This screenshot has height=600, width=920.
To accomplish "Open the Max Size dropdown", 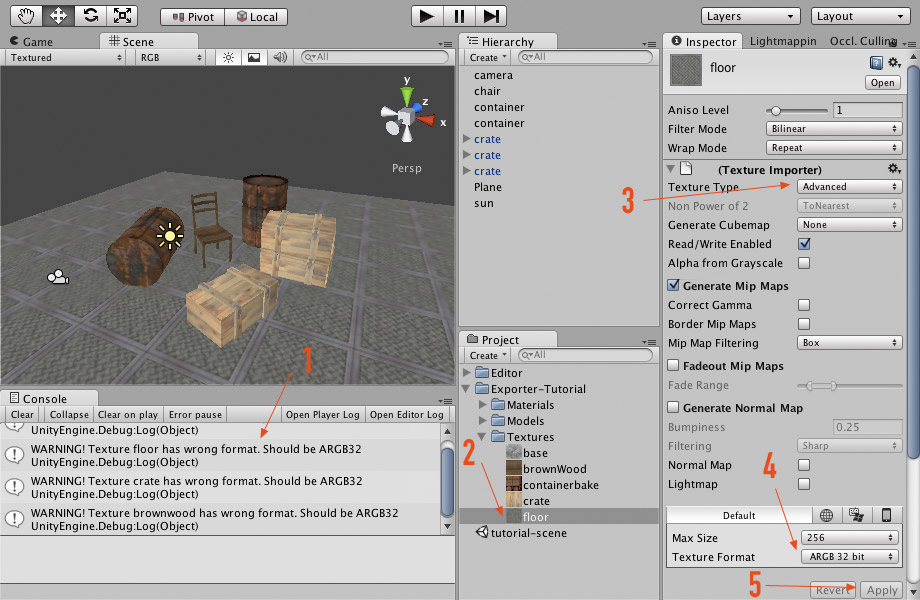I will click(x=849, y=536).
